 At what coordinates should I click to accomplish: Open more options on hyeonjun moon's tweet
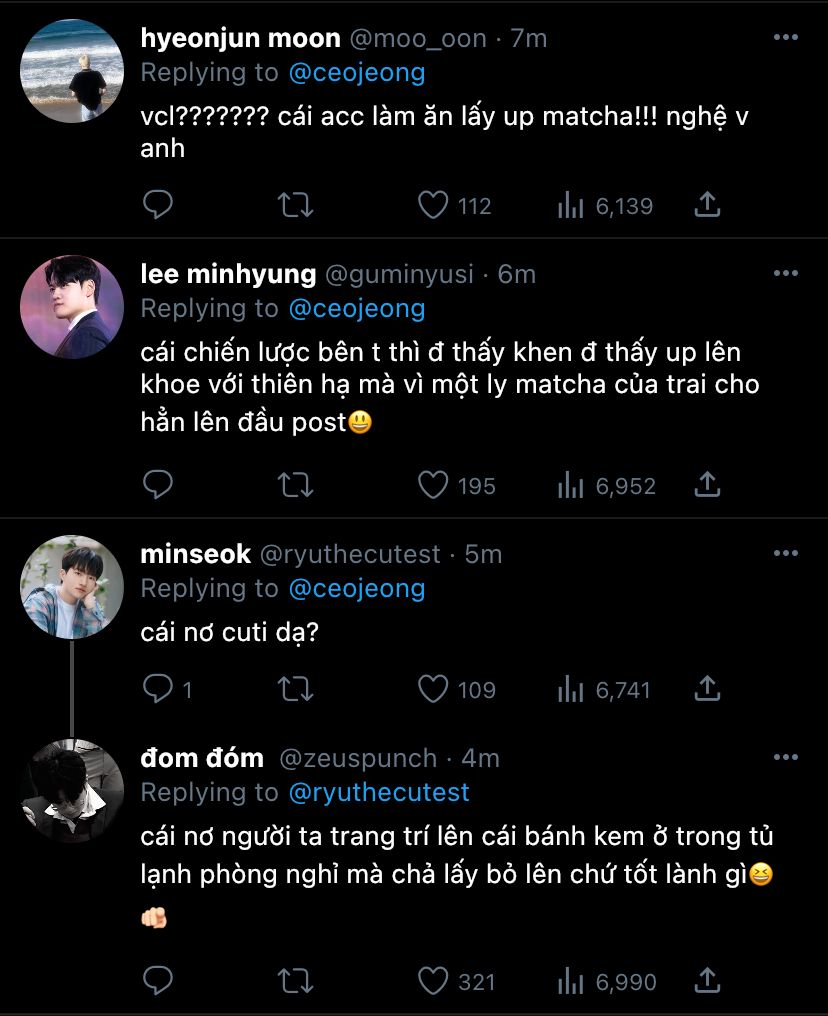pos(786,38)
